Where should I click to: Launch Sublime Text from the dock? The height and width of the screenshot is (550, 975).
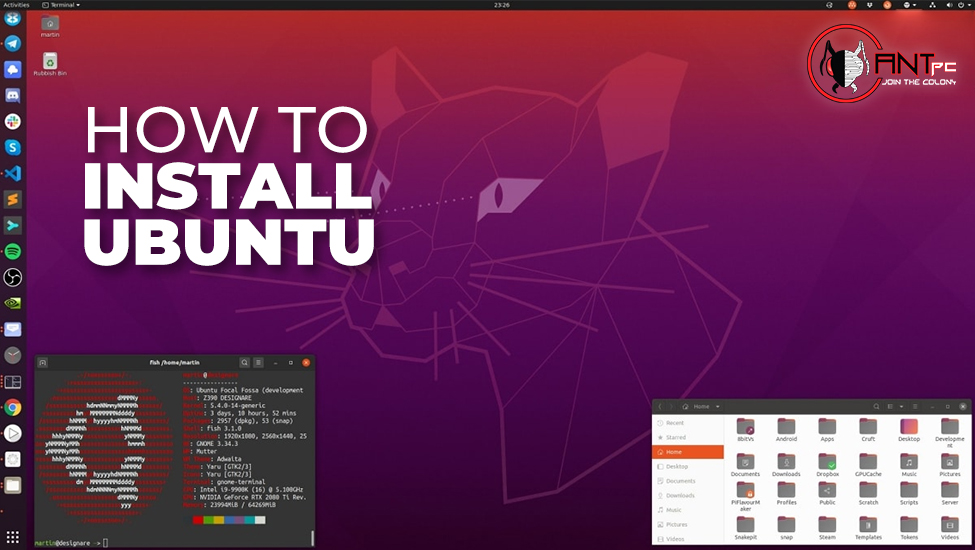(12, 199)
